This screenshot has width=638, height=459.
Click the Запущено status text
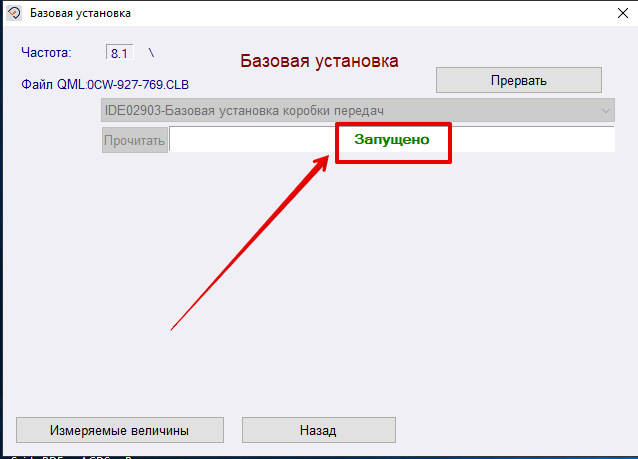(392, 140)
